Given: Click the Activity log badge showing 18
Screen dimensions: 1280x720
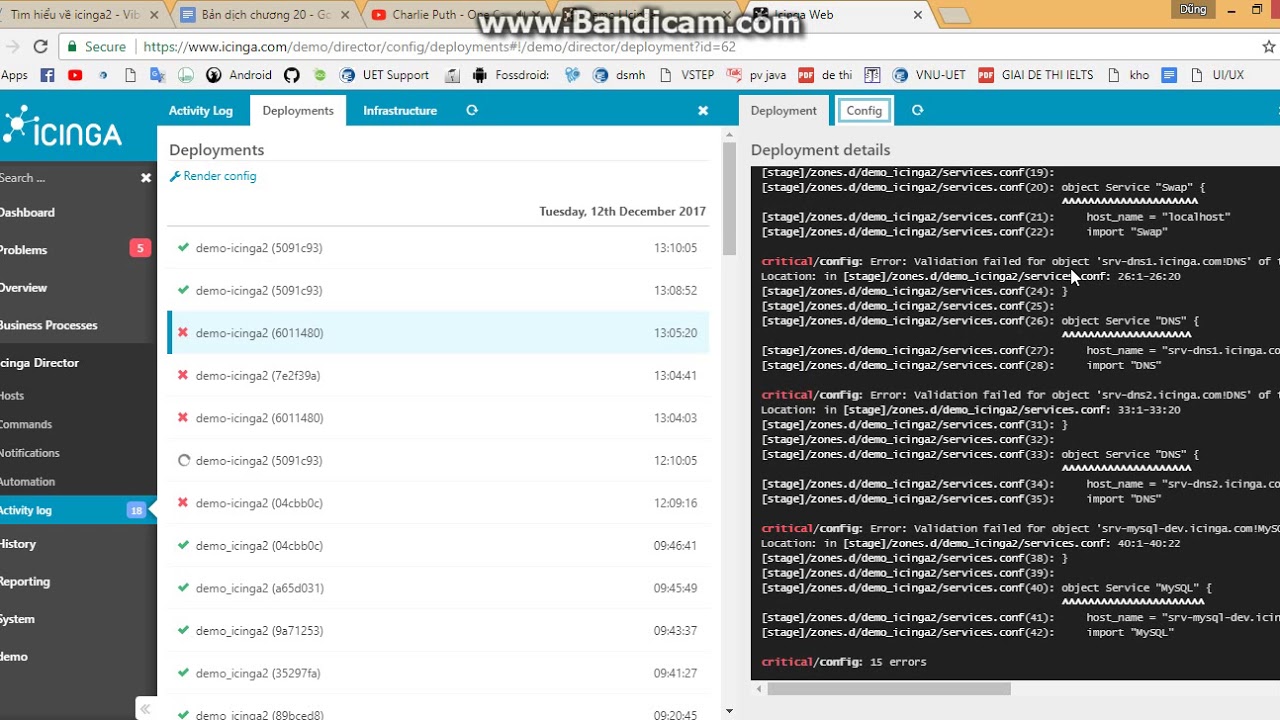Looking at the screenshot, I should [x=136, y=510].
